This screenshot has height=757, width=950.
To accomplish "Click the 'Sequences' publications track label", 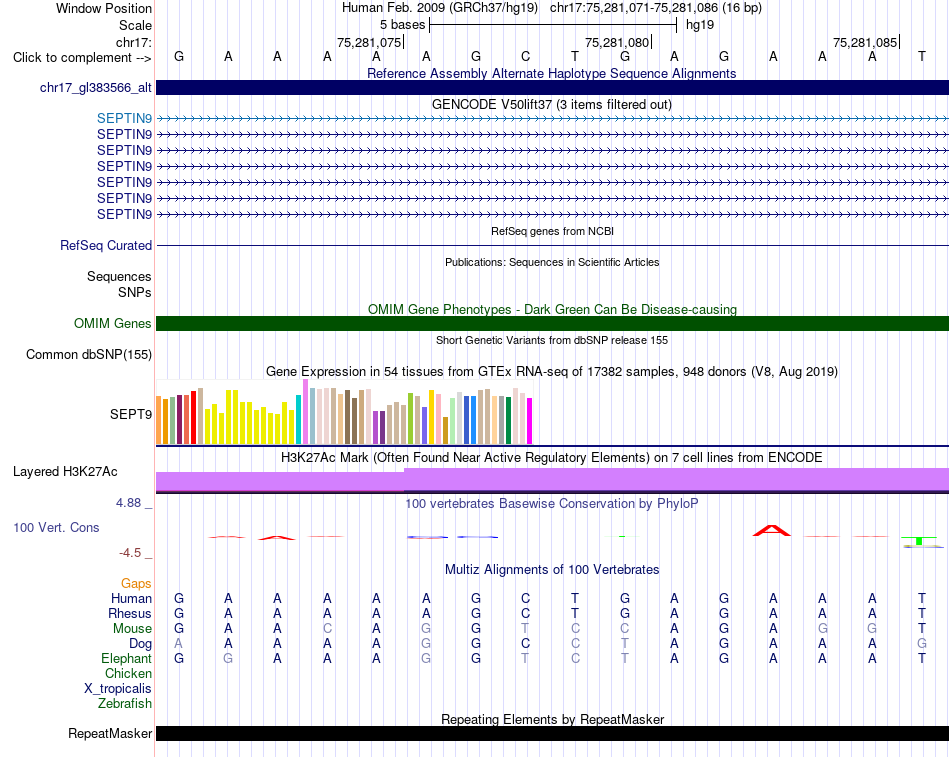I will coord(119,276).
